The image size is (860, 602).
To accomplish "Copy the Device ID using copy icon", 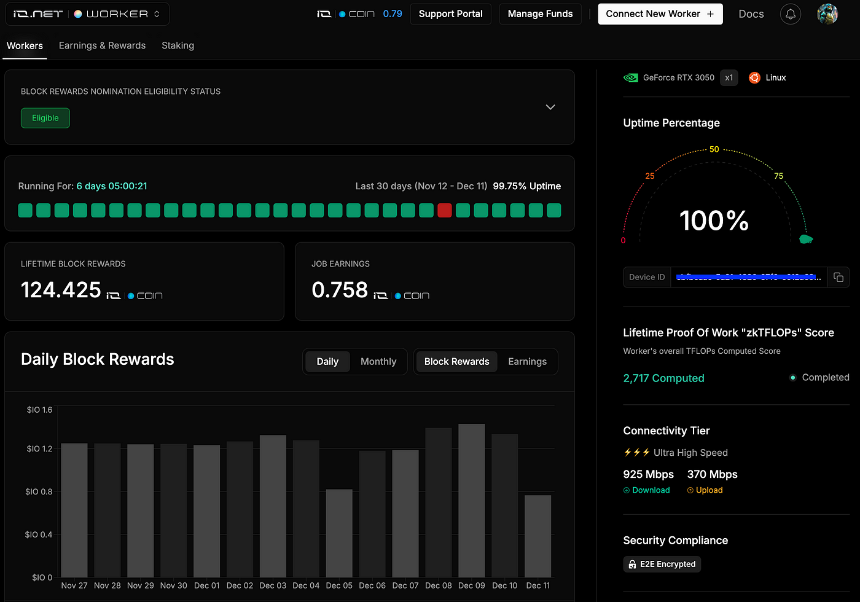I will (x=838, y=277).
